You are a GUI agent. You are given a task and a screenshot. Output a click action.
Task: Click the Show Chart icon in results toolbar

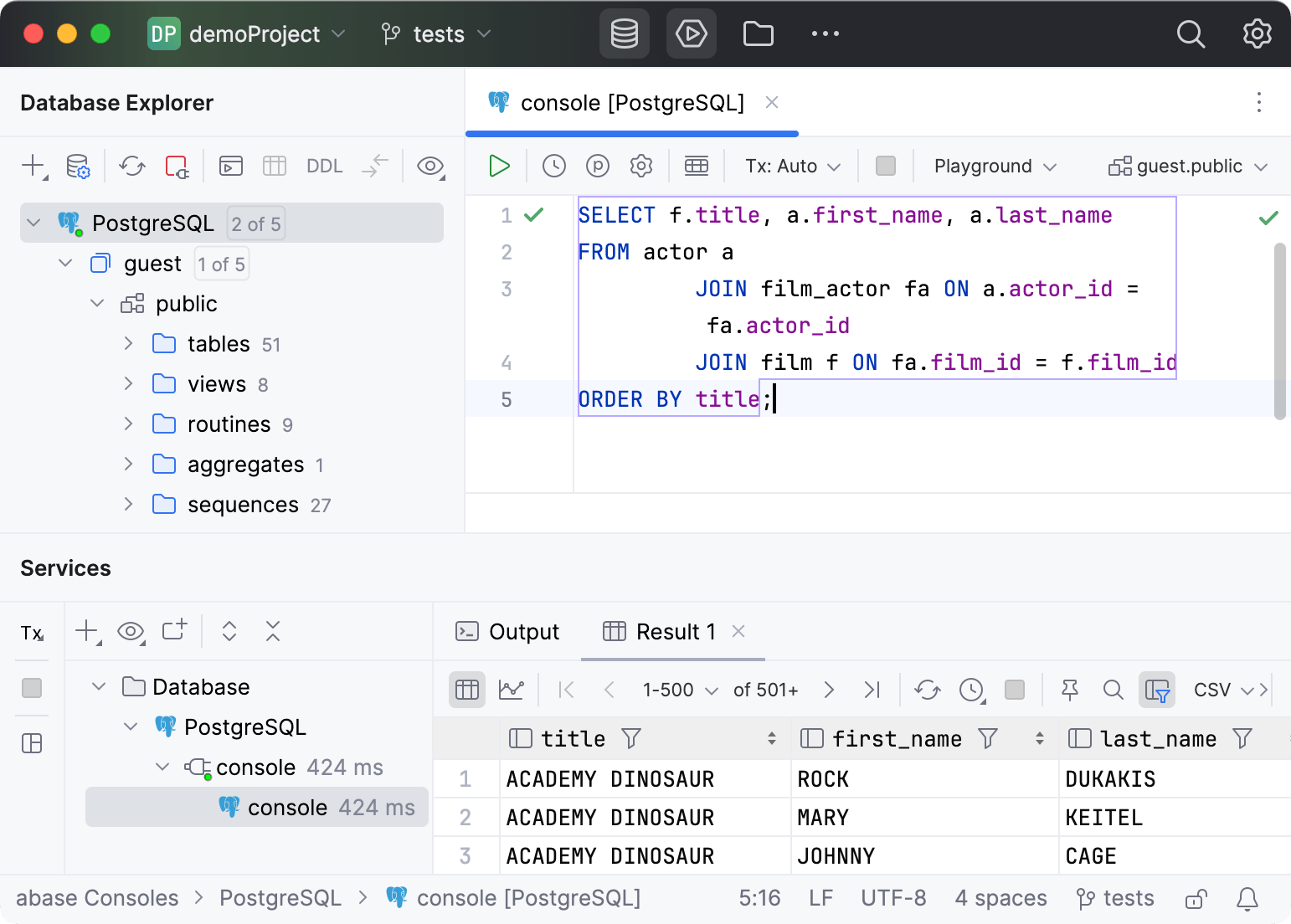[511, 690]
